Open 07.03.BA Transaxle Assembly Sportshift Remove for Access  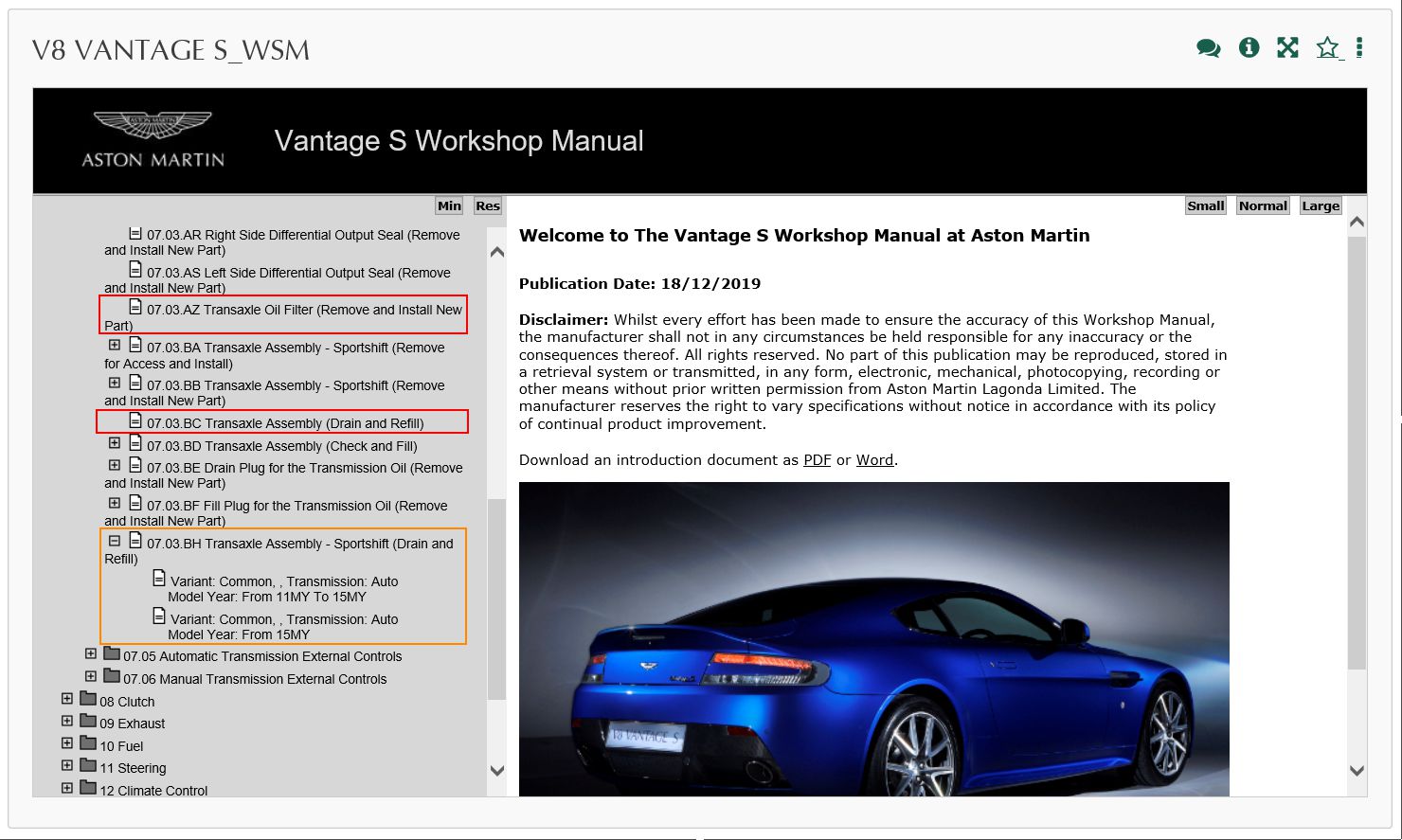(275, 355)
